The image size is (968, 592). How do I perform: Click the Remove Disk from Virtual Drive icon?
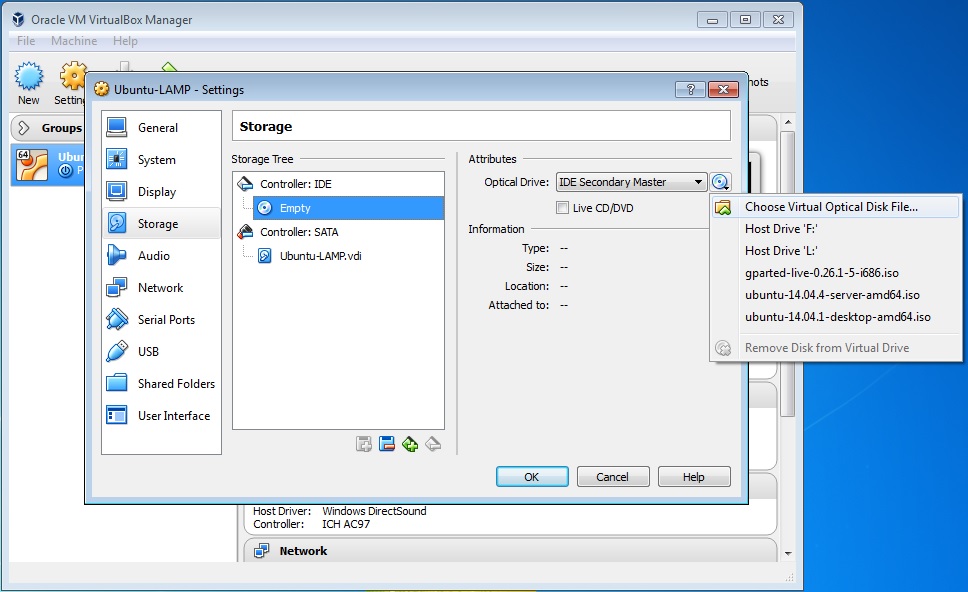(723, 348)
